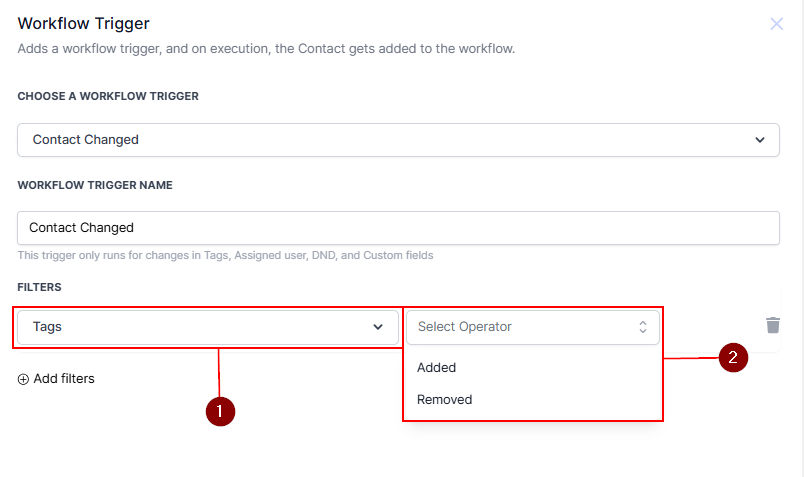Delete the Tags filter with trash icon
This screenshot has width=804, height=477.
(x=773, y=325)
